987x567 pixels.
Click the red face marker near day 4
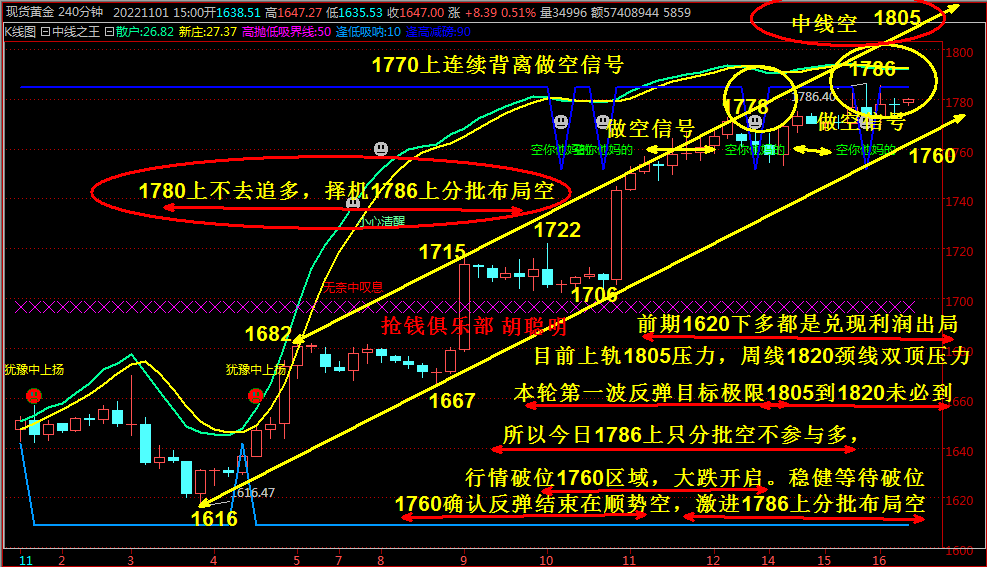255,395
